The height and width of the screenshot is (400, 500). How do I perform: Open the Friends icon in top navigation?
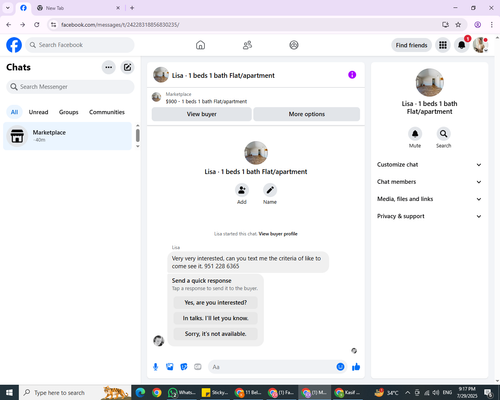coord(247,45)
